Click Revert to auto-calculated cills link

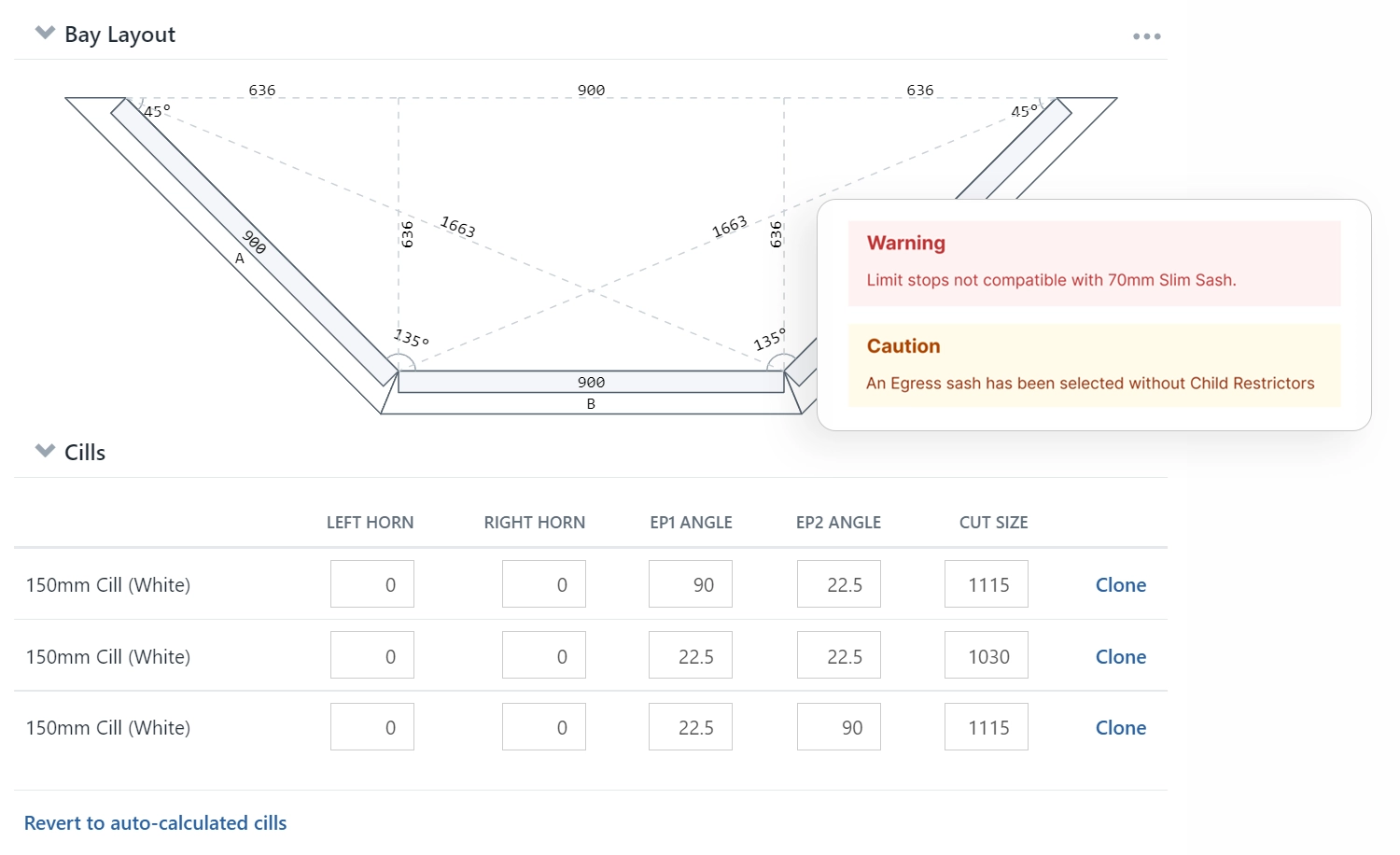(x=155, y=823)
